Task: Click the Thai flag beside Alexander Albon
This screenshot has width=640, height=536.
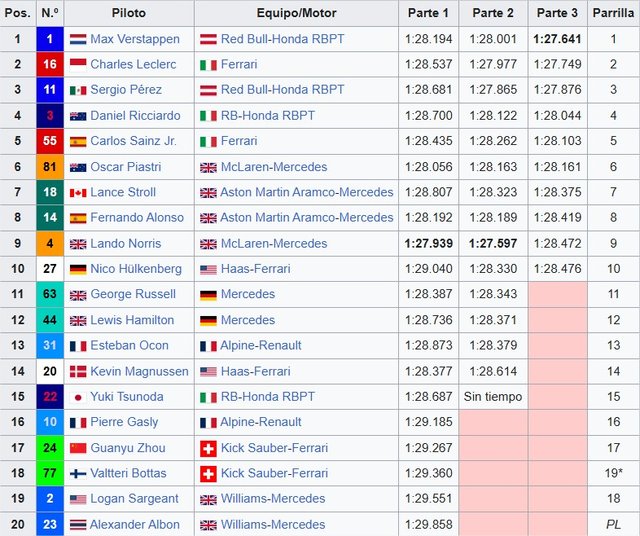Action: coord(78,525)
